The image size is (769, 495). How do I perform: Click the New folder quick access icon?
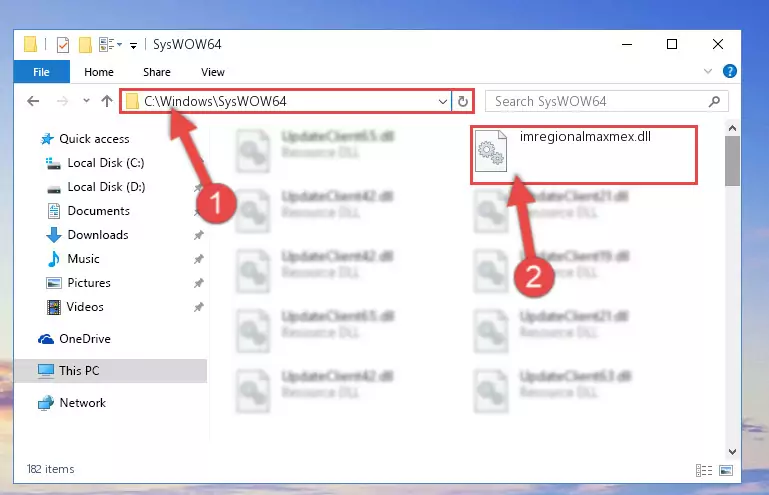[85, 45]
